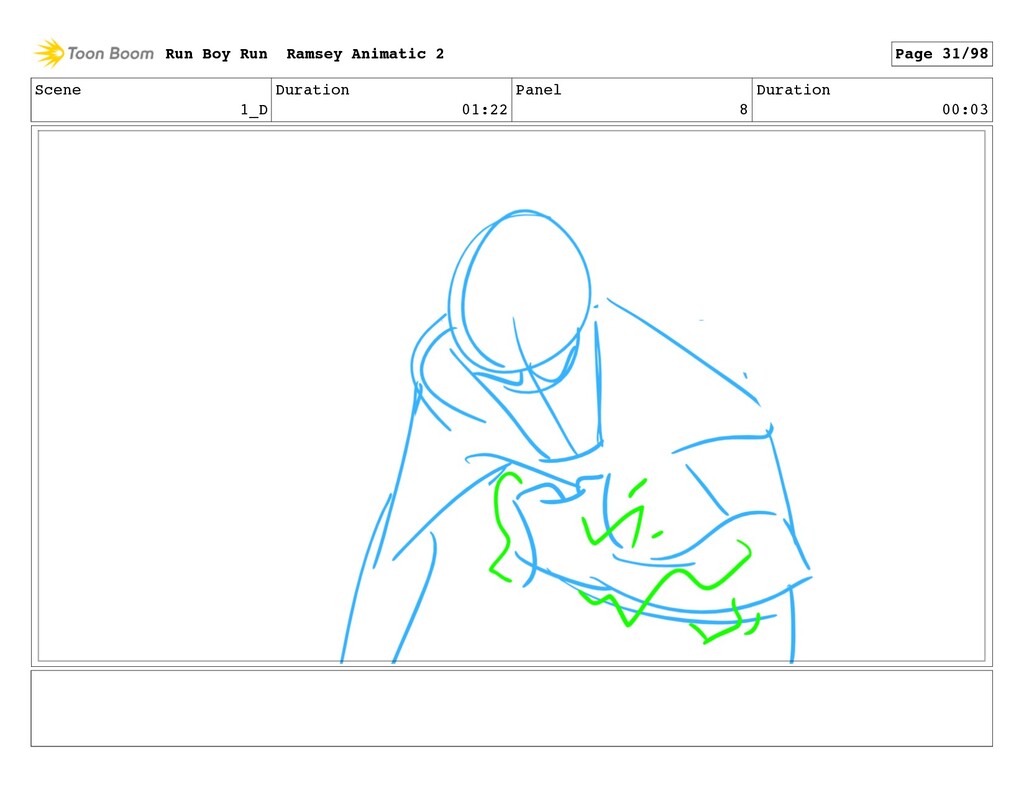This screenshot has width=1024, height=793.
Task: Click the panel duration value '00:03'
Action: 965,110
